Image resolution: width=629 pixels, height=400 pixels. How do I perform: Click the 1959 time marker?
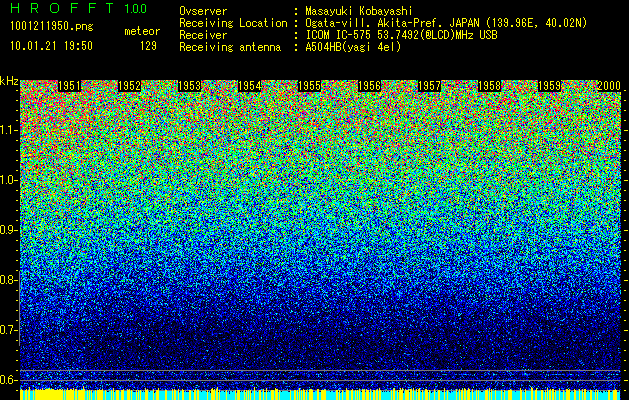click(x=549, y=86)
